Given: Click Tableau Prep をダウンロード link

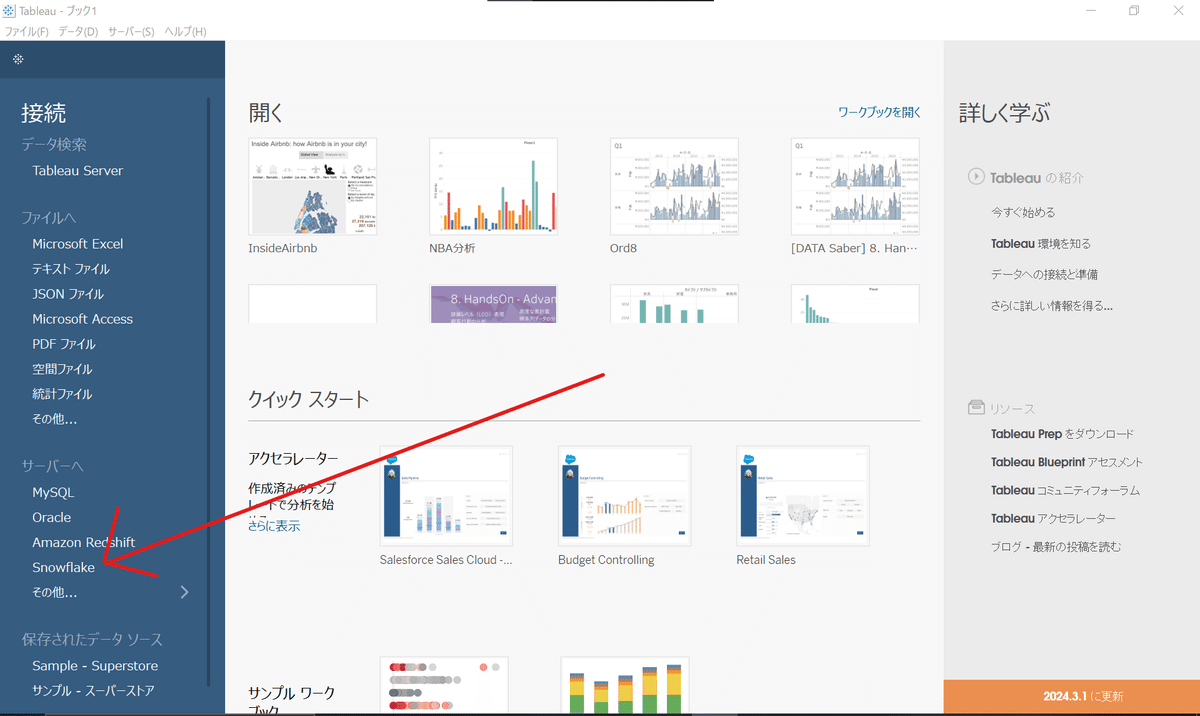Looking at the screenshot, I should coord(1062,434).
